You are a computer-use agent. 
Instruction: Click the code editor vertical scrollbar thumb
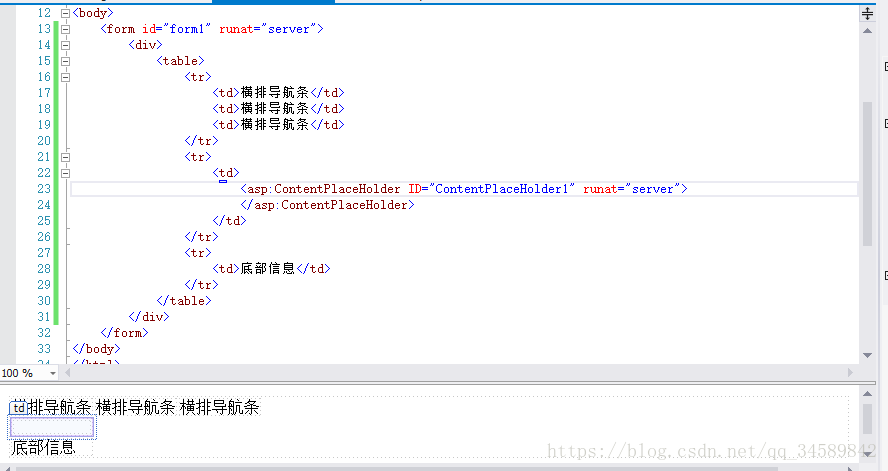coord(867,174)
